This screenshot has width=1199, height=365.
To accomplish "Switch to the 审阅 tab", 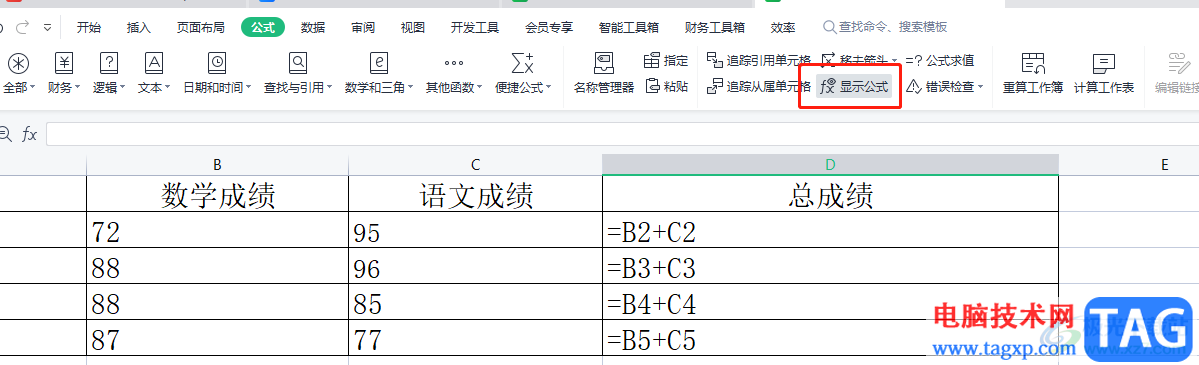I will pos(363,28).
